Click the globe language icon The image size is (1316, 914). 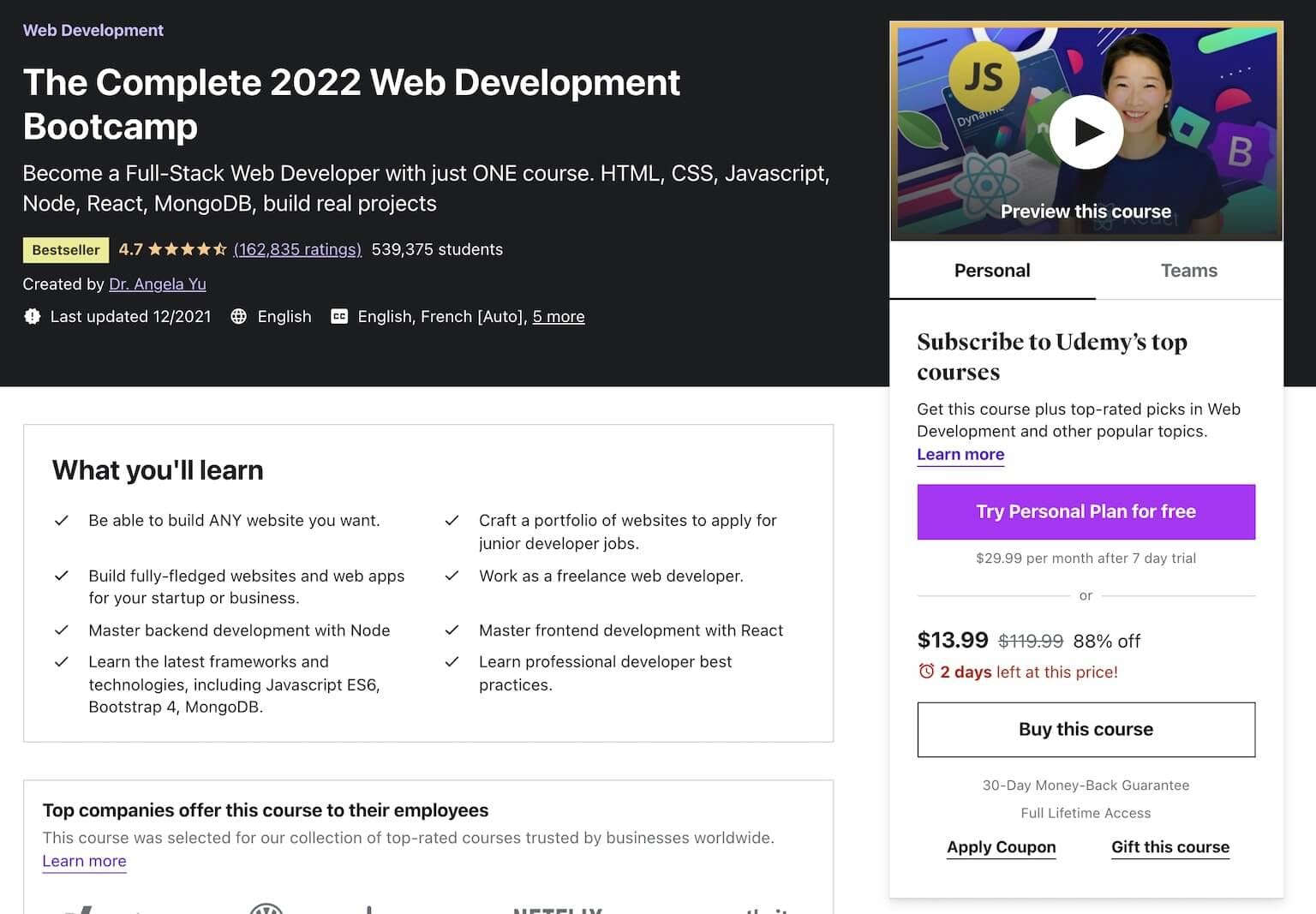click(x=239, y=316)
